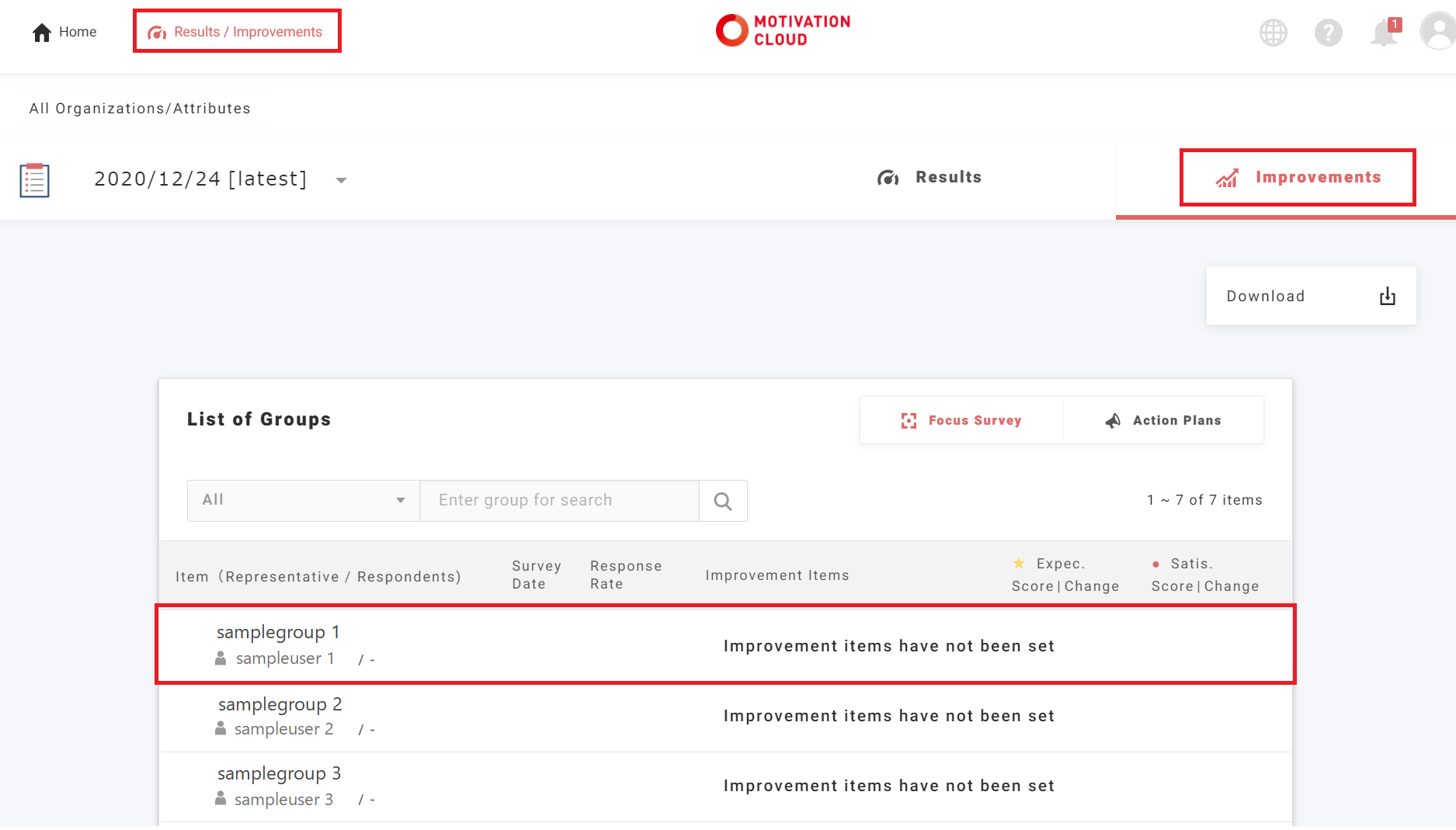Screen dimensions: 1456x830
Task: Click the survey clipboard icon
Action: (35, 180)
